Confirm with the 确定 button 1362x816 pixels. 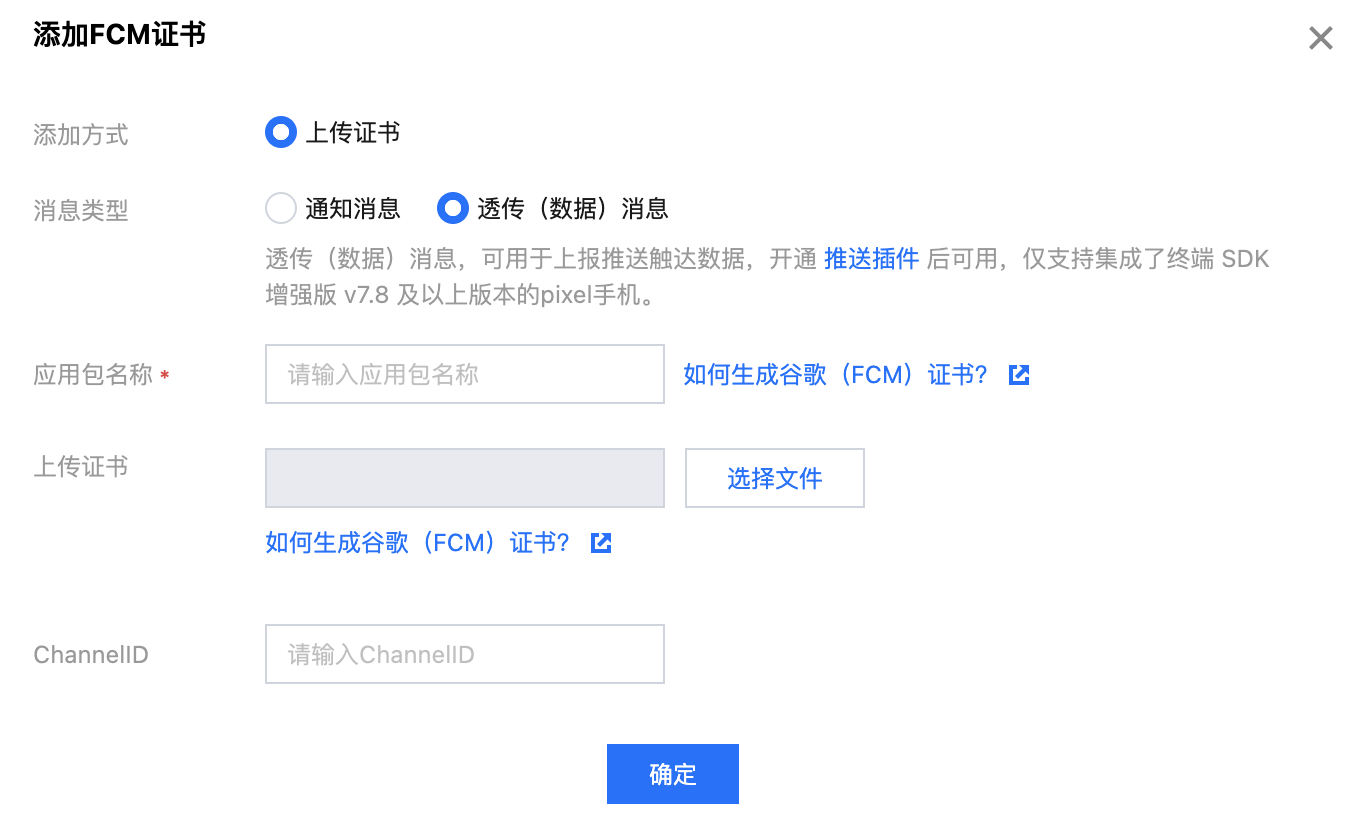click(x=672, y=774)
